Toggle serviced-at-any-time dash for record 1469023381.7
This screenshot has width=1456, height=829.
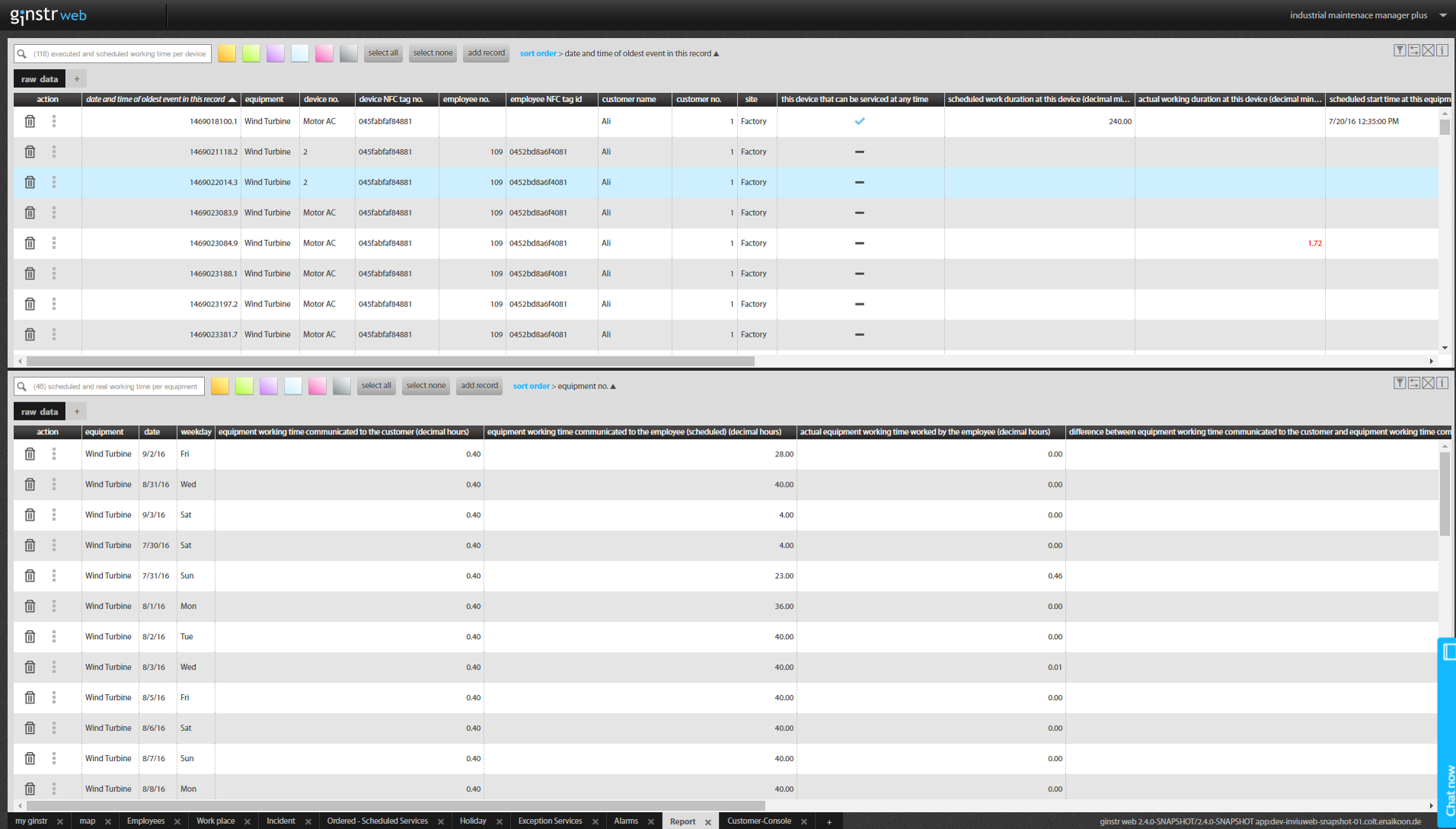pos(860,334)
